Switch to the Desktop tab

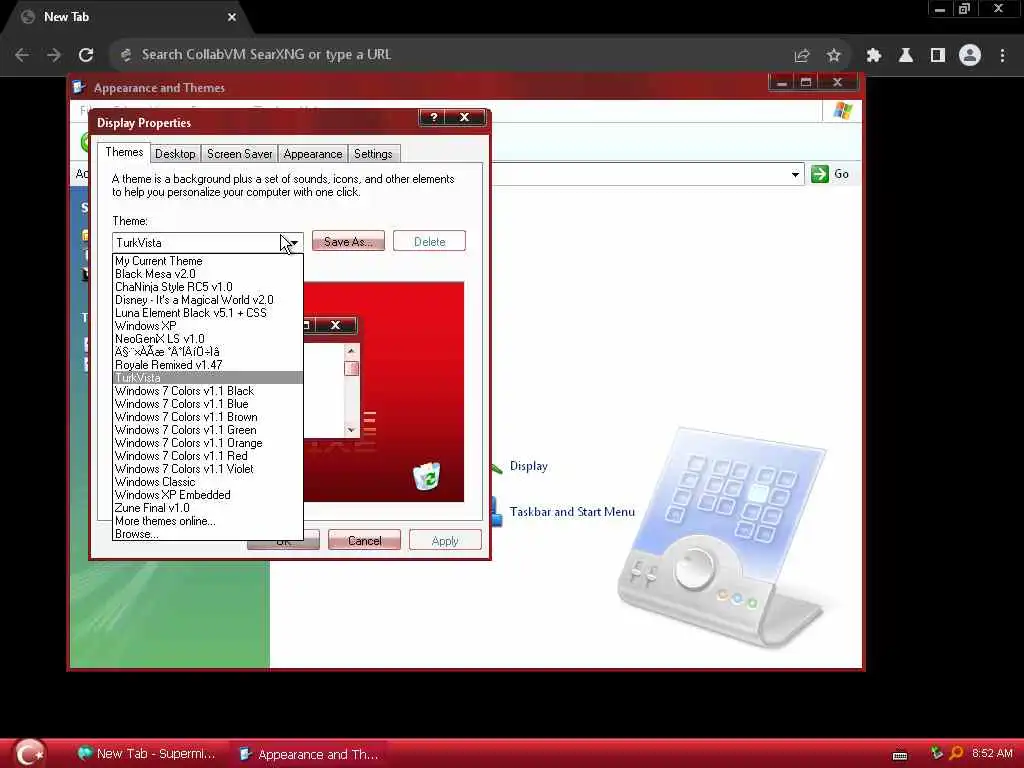pos(175,154)
